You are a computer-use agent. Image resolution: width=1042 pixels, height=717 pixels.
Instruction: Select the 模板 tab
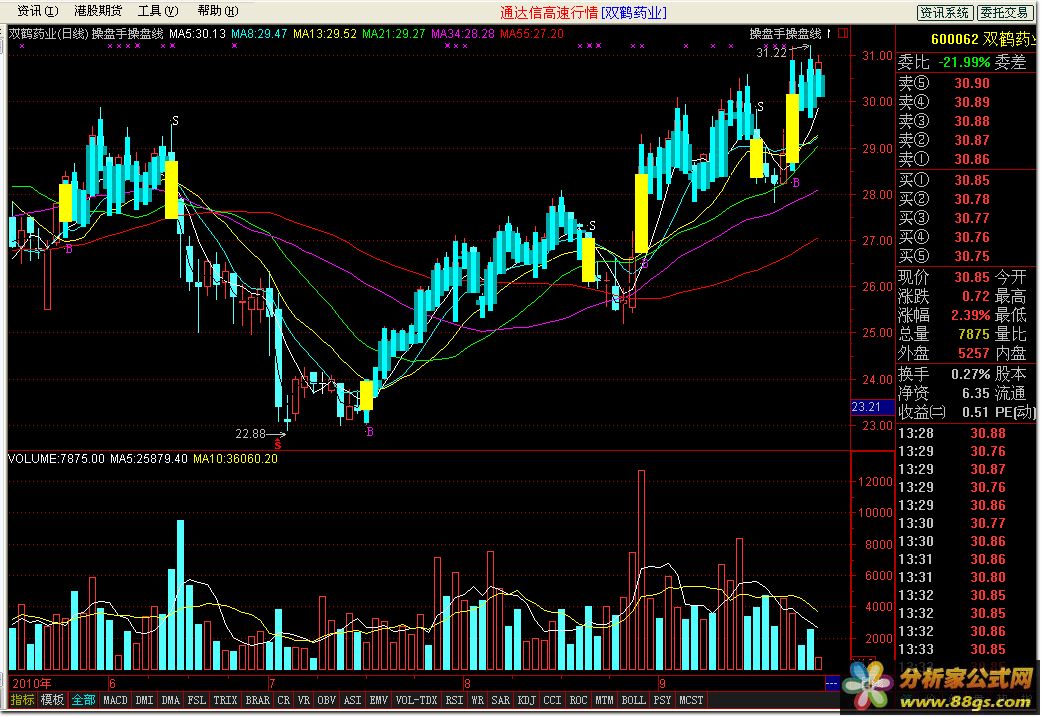pos(52,700)
